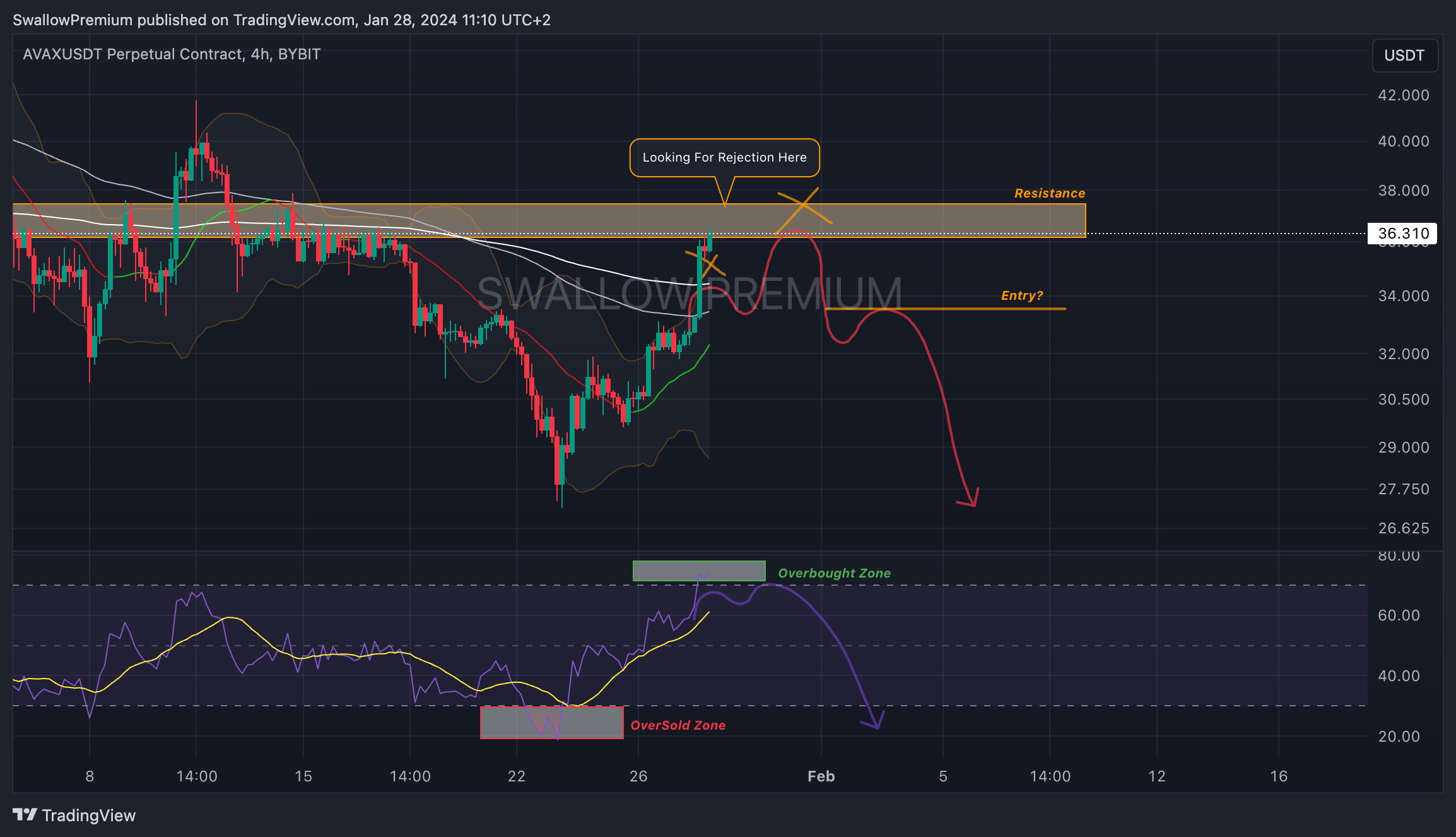
Task: Click the AVAXUSDT Perpetual Contract title
Action: tap(172, 54)
